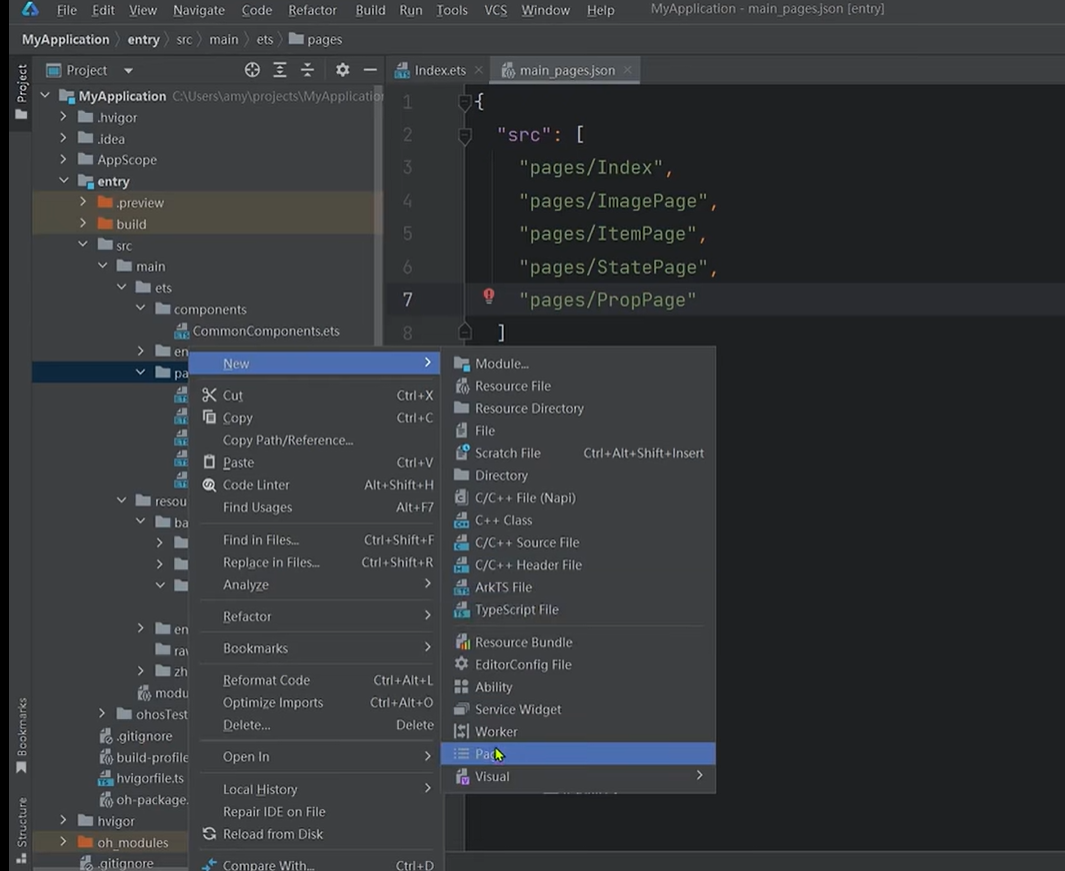The height and width of the screenshot is (871, 1065).
Task: Click the Collapse All icon in Project panel
Action: pyautogui.click(x=308, y=70)
